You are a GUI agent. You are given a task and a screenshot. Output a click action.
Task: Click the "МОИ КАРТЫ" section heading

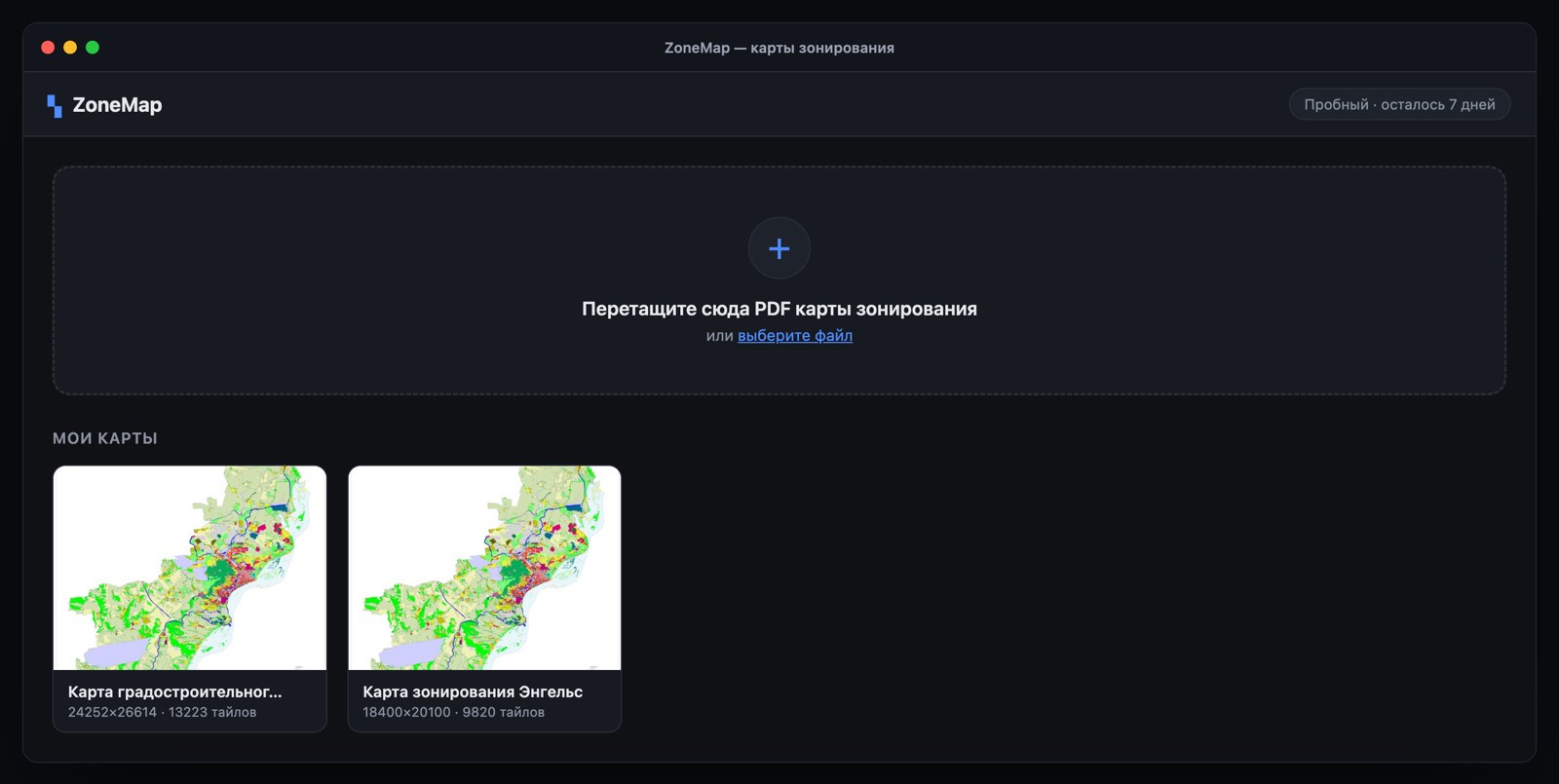click(105, 438)
